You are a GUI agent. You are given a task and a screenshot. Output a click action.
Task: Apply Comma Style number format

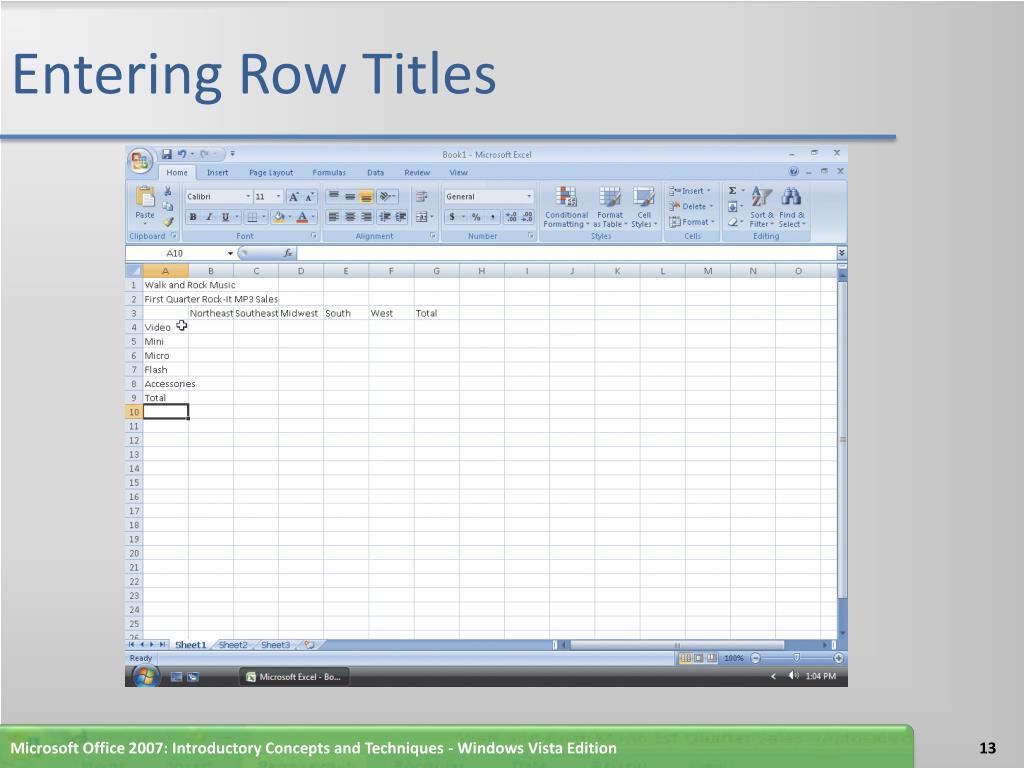pyautogui.click(x=492, y=217)
